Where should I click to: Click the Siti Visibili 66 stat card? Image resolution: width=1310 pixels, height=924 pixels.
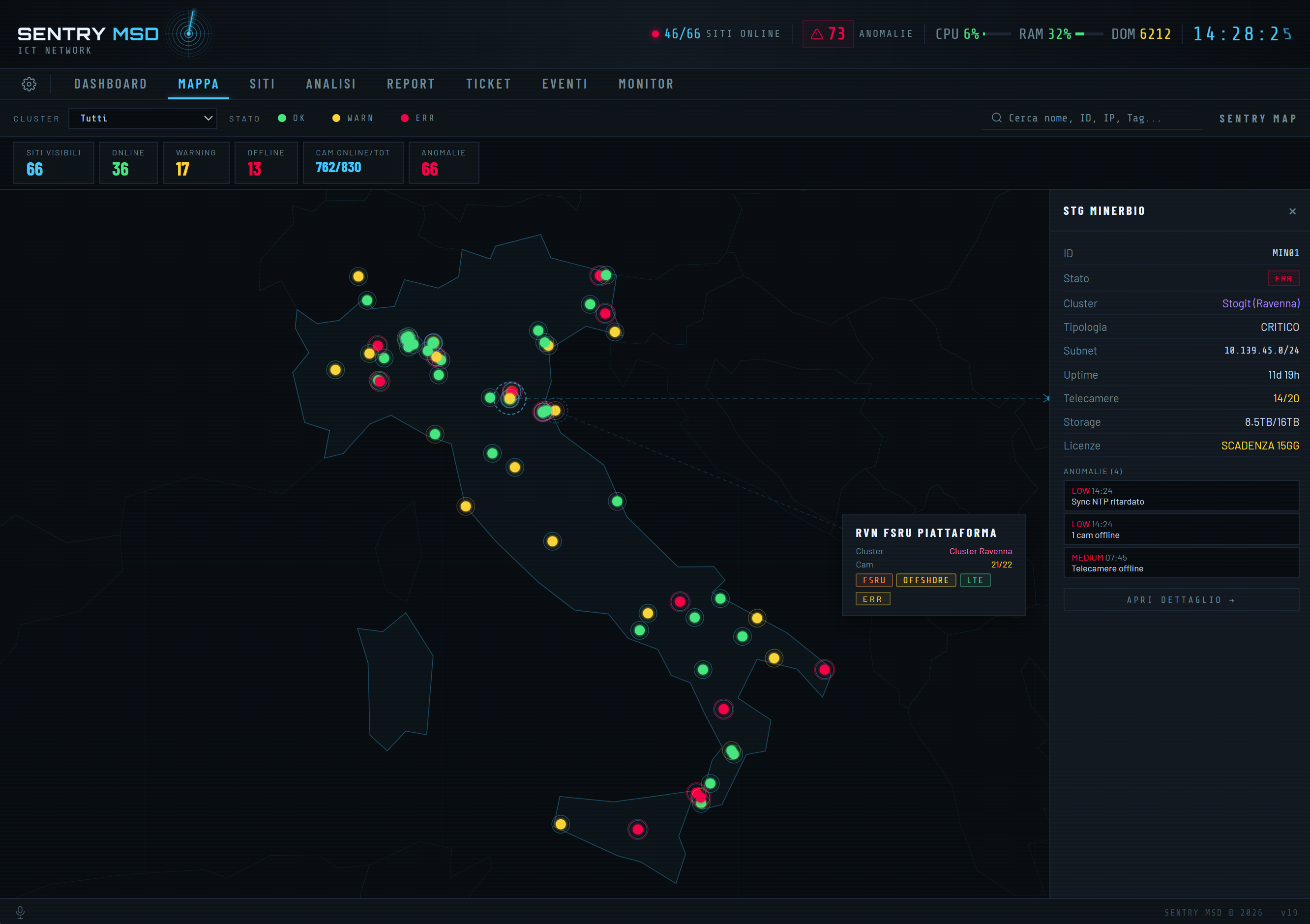pyautogui.click(x=54, y=163)
